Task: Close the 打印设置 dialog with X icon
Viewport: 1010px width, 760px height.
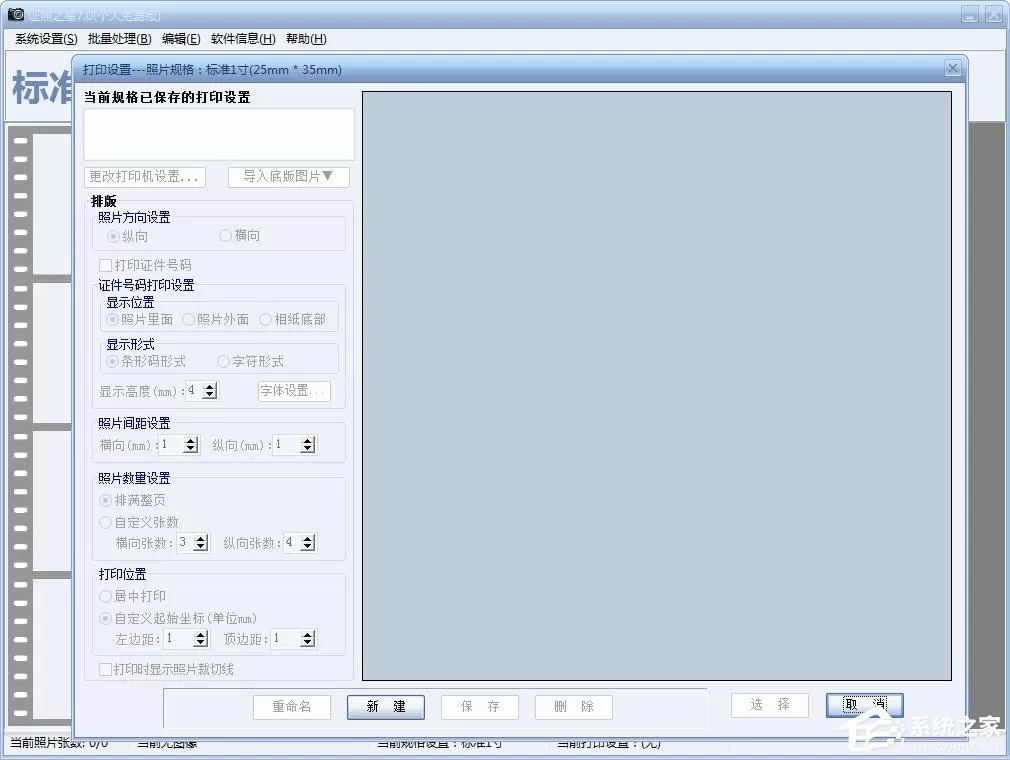Action: click(953, 68)
